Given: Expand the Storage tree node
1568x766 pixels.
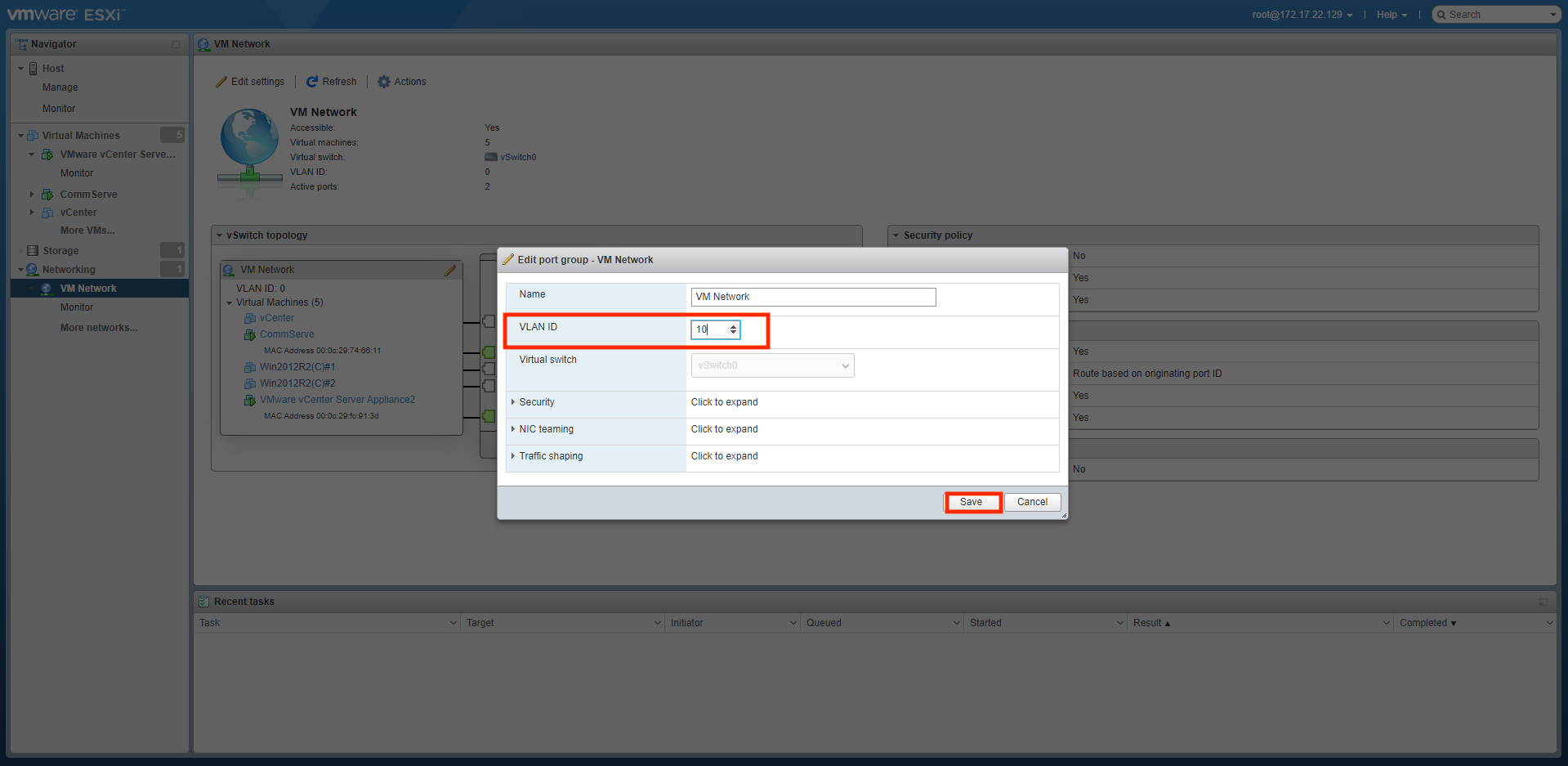Looking at the screenshot, I should (x=21, y=251).
